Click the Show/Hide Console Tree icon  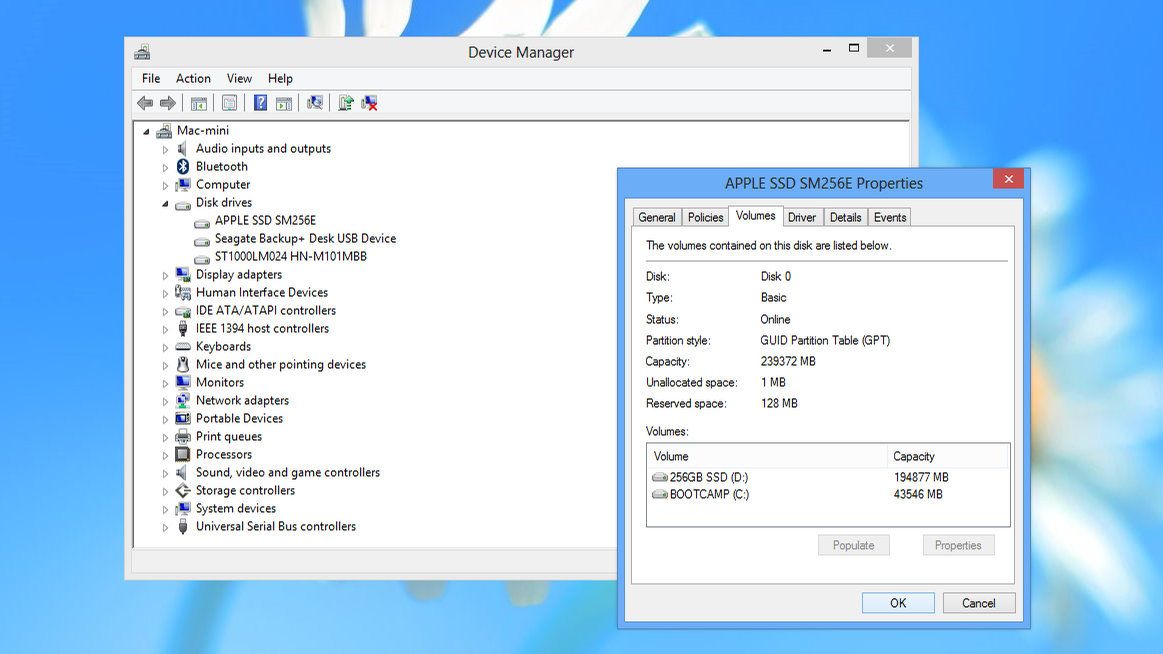tap(197, 103)
